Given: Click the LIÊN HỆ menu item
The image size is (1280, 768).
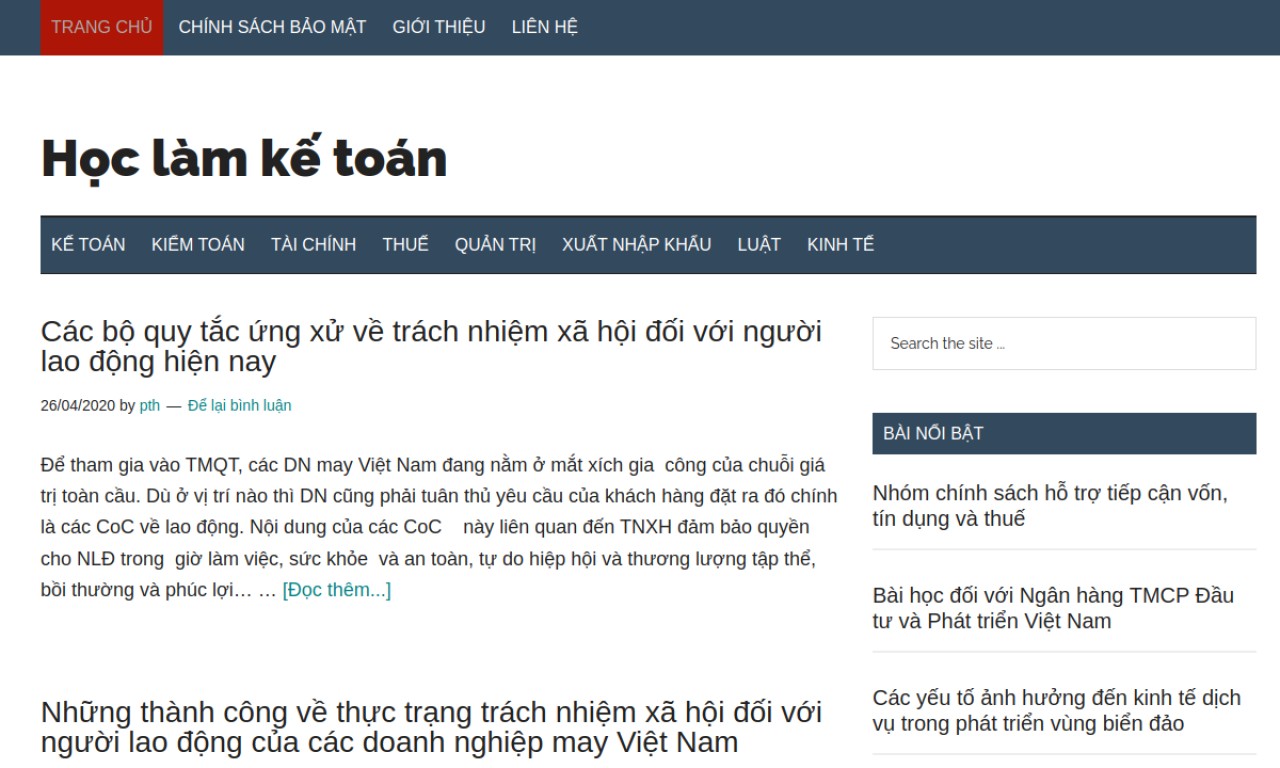Looking at the screenshot, I should point(544,27).
